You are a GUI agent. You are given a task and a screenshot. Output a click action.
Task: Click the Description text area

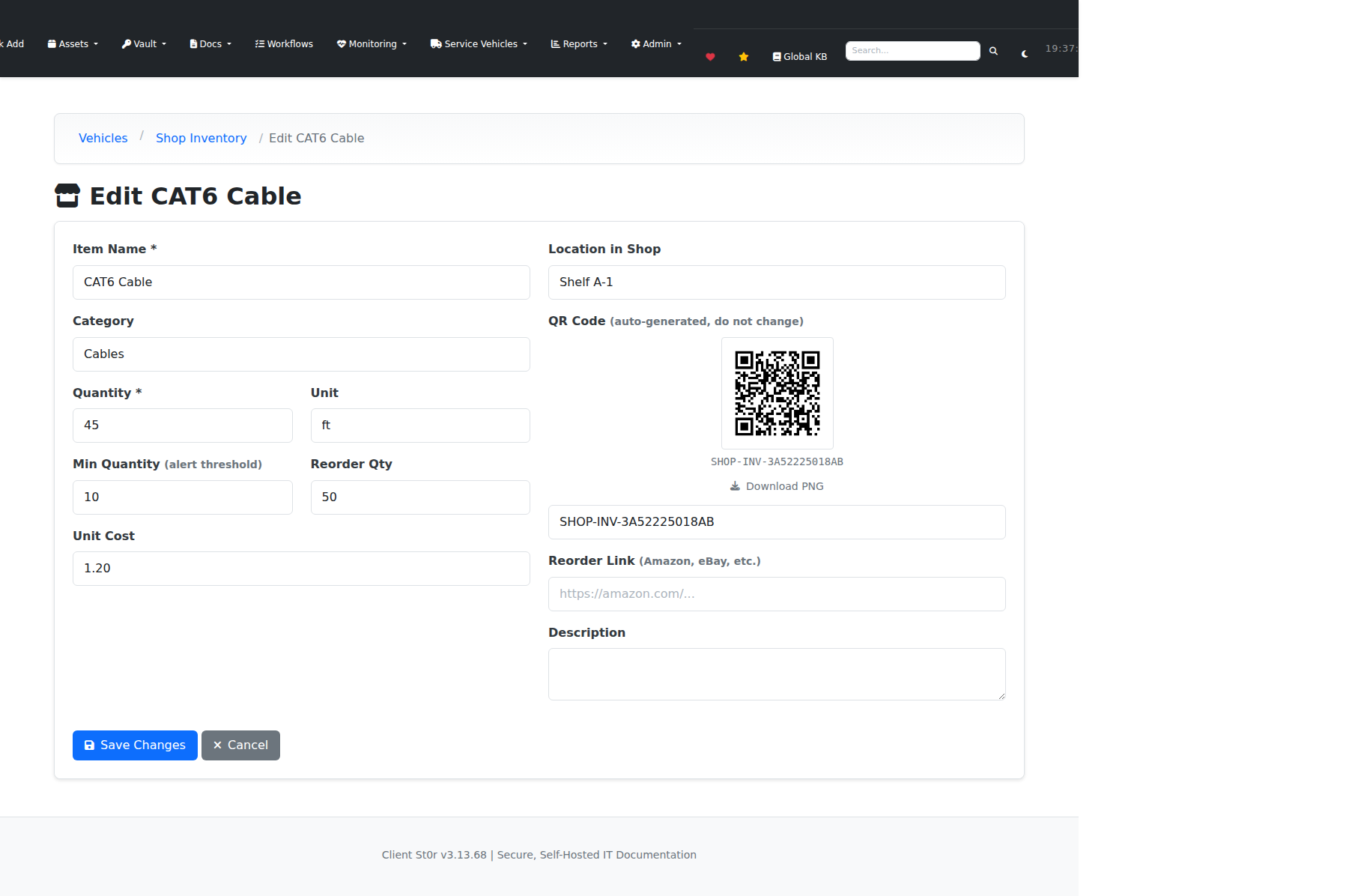click(777, 674)
